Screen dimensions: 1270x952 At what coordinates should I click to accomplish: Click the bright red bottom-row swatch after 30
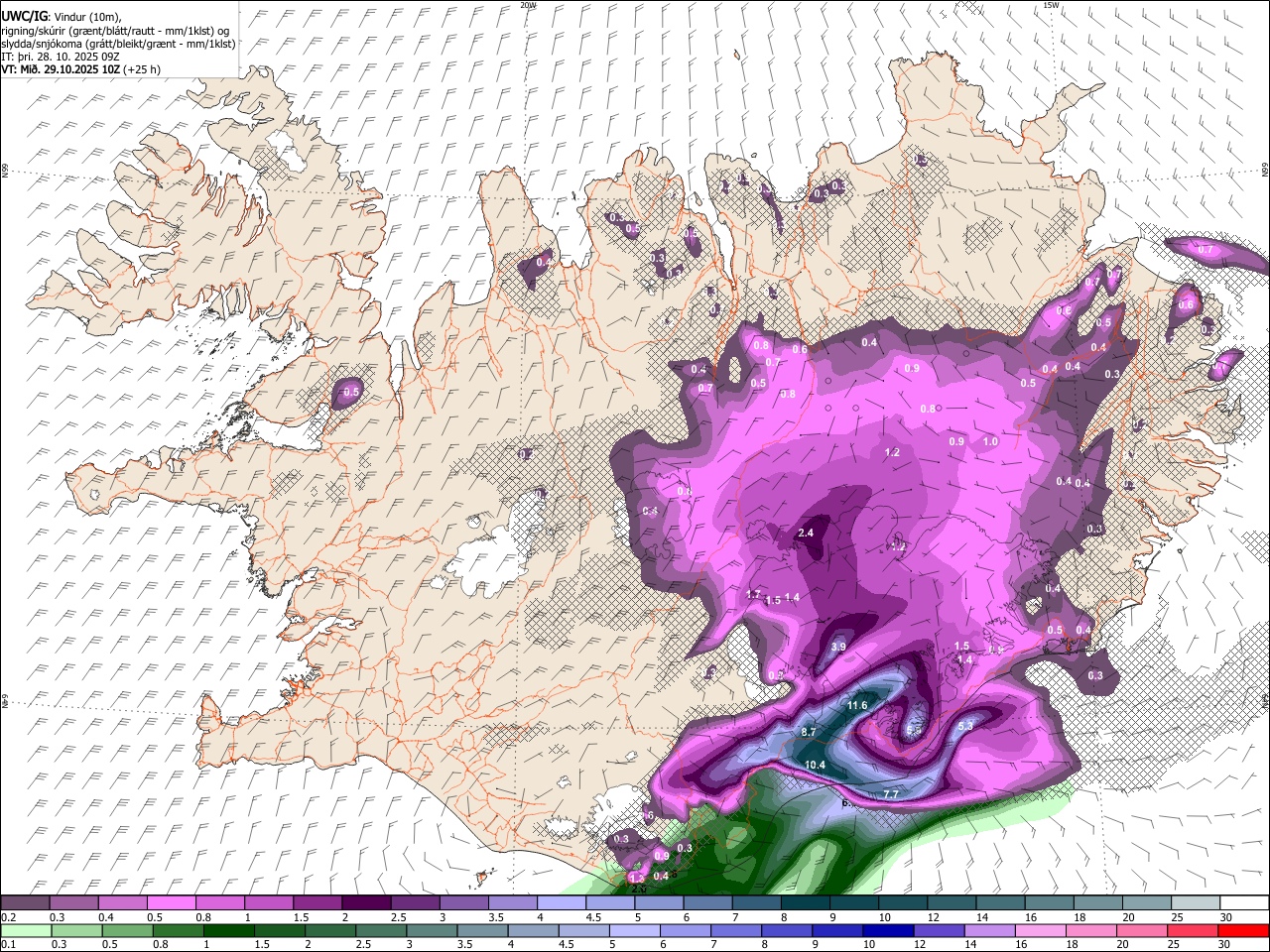click(x=1243, y=930)
